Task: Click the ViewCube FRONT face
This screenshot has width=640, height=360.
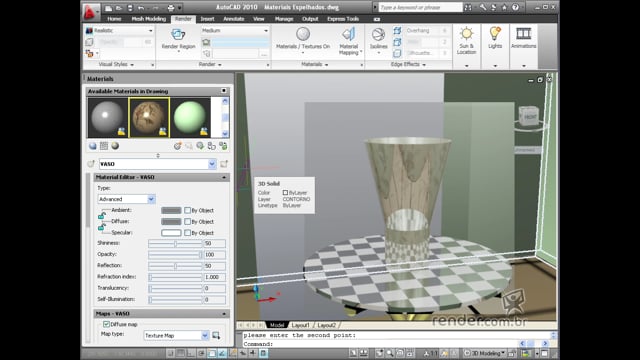Action: (x=530, y=117)
